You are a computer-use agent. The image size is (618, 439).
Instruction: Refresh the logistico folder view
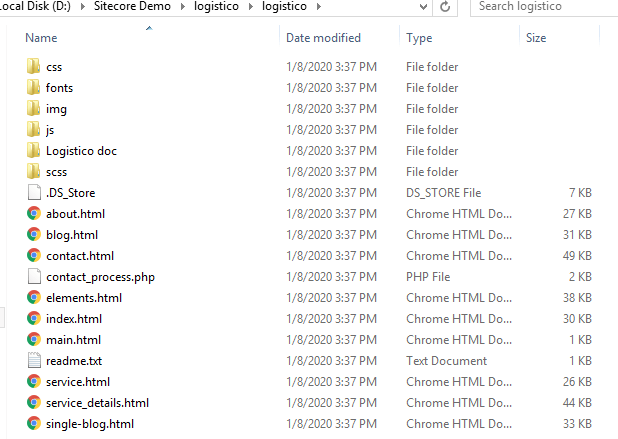(x=443, y=7)
